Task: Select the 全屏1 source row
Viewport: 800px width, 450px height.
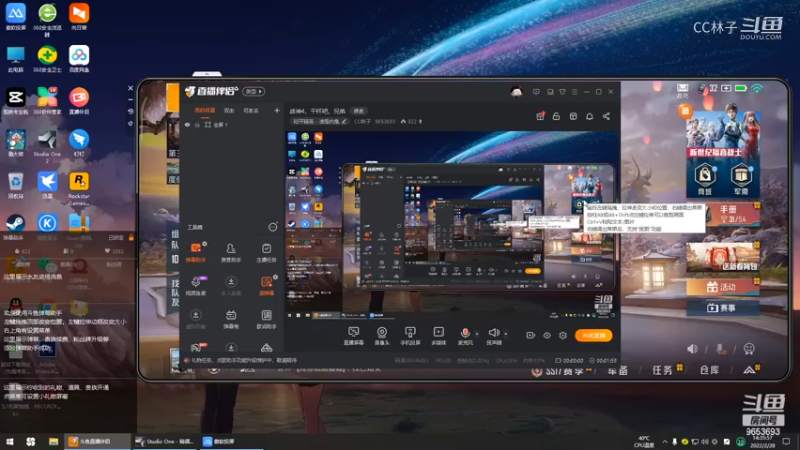Action: pyautogui.click(x=232, y=124)
